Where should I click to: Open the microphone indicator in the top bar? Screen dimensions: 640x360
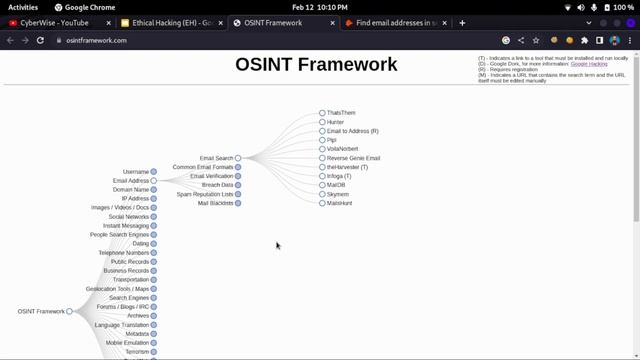[594, 7]
